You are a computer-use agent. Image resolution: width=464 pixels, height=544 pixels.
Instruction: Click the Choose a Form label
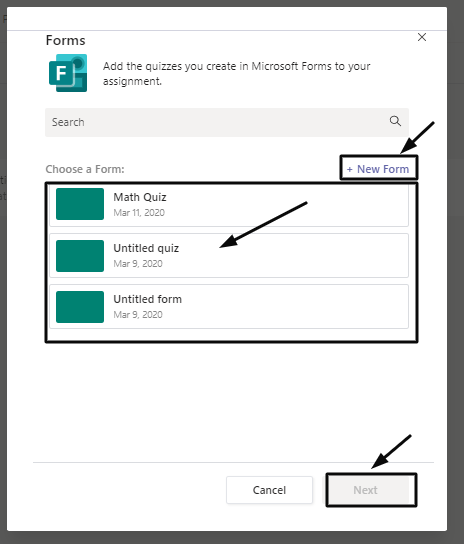tap(85, 169)
